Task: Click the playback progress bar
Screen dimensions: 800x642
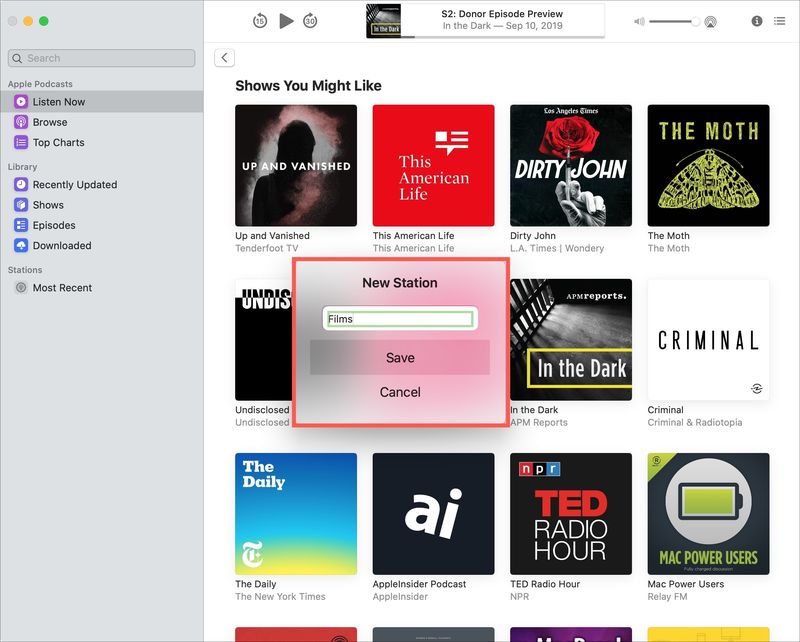Action: pos(503,37)
